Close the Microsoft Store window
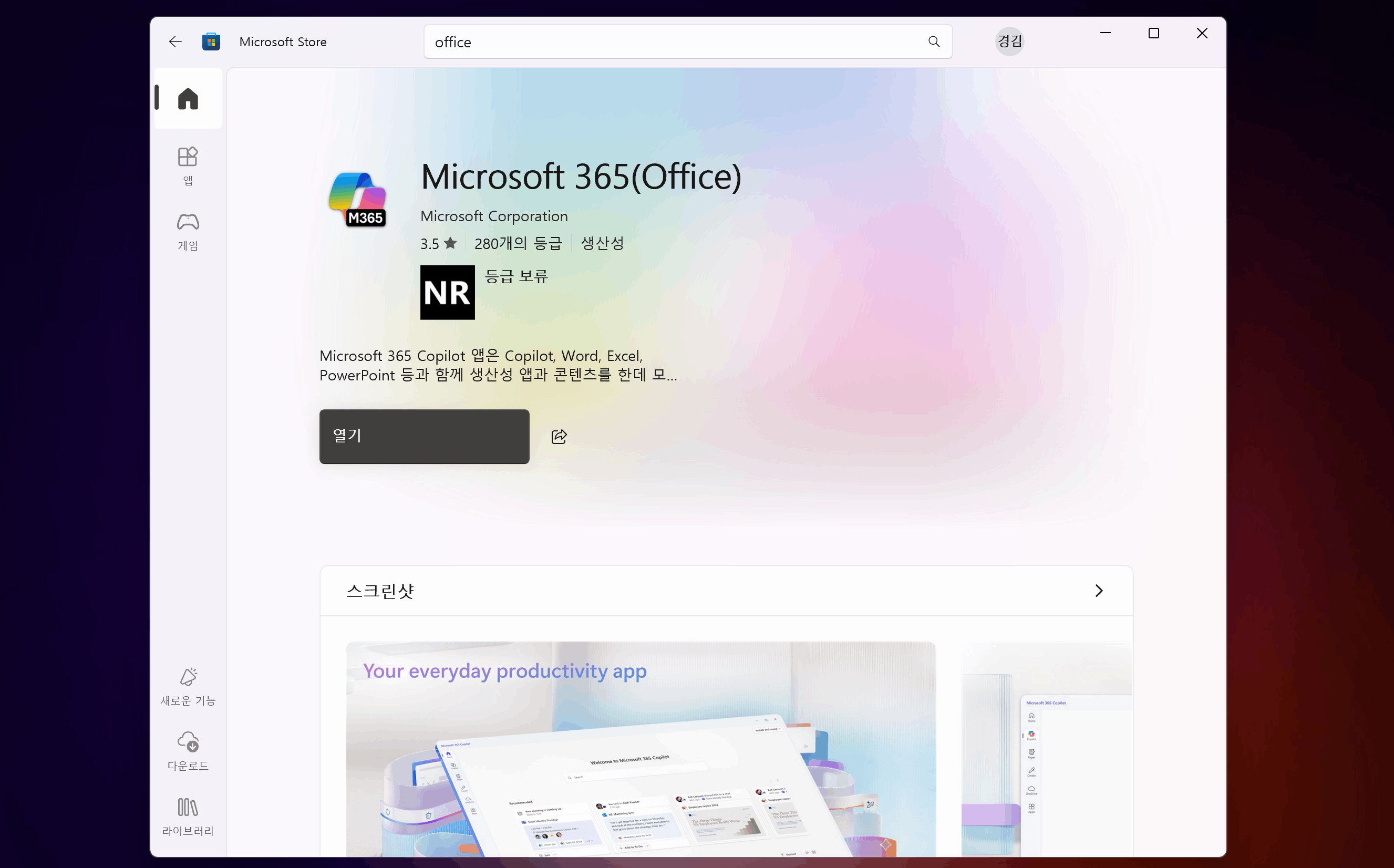The width and height of the screenshot is (1394, 868). click(1202, 33)
